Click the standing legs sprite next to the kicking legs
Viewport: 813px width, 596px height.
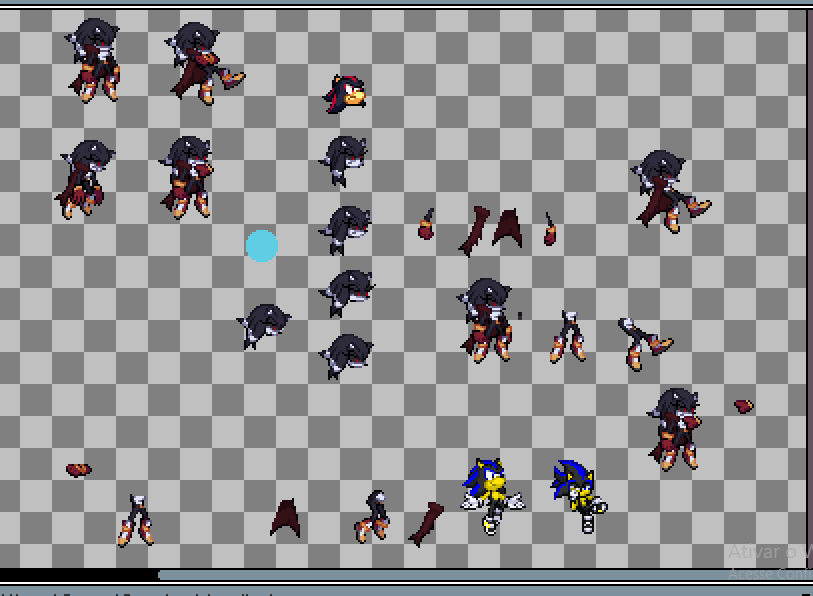point(568,336)
